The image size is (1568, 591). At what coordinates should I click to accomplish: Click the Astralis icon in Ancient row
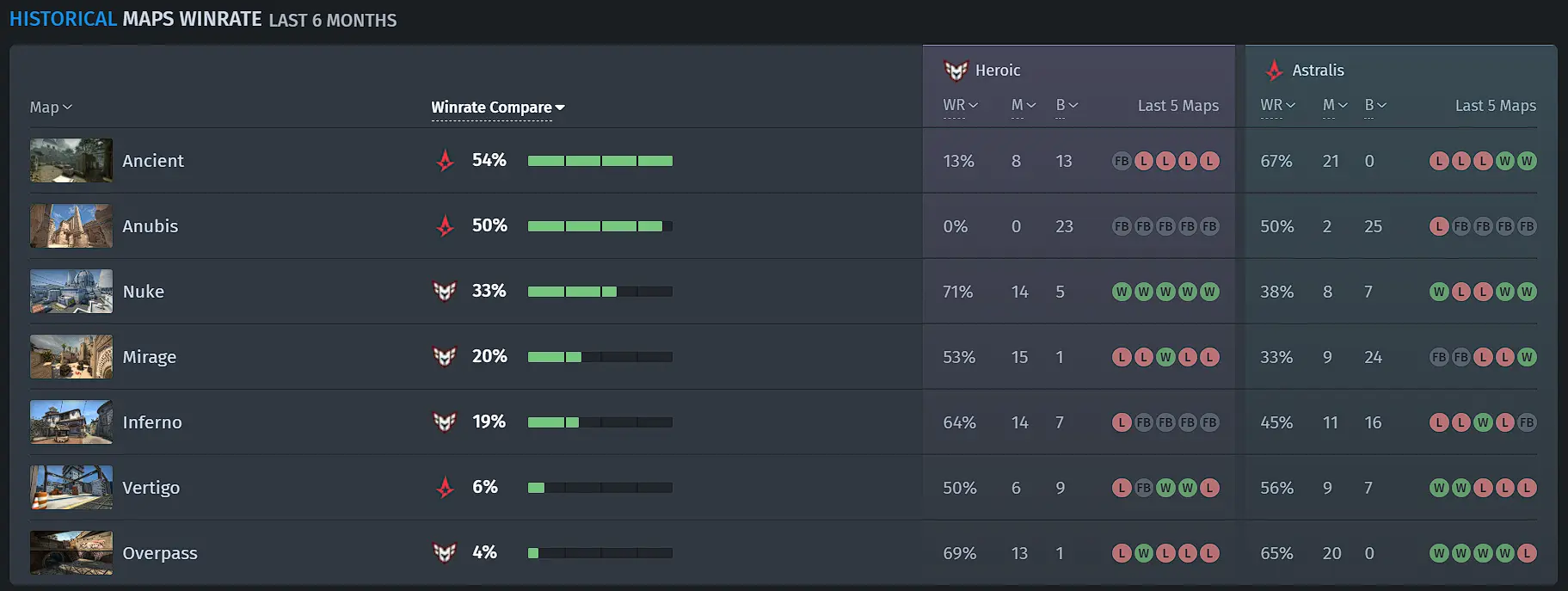[445, 160]
